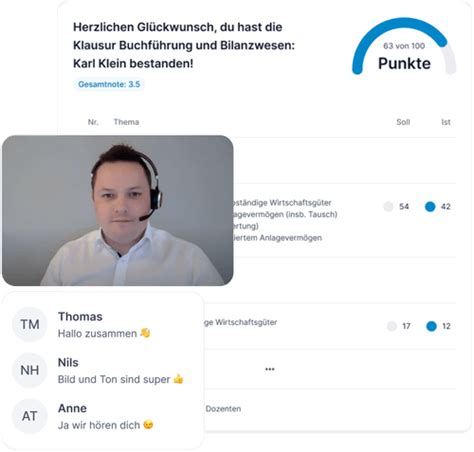Click the blue Ist dot next to 12
The width and height of the screenshot is (474, 452).
(432, 326)
